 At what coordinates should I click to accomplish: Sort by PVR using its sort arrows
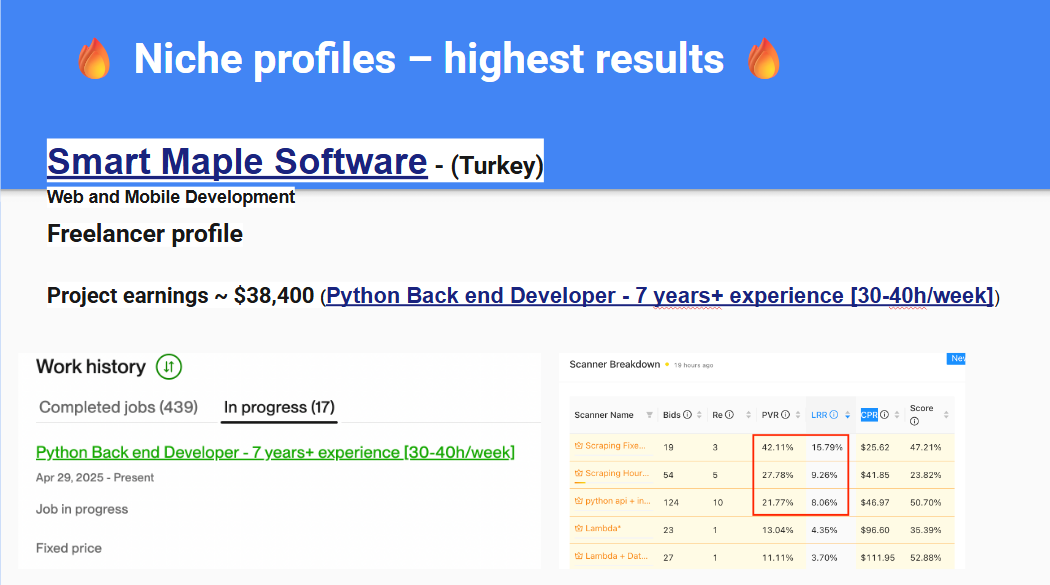(798, 415)
